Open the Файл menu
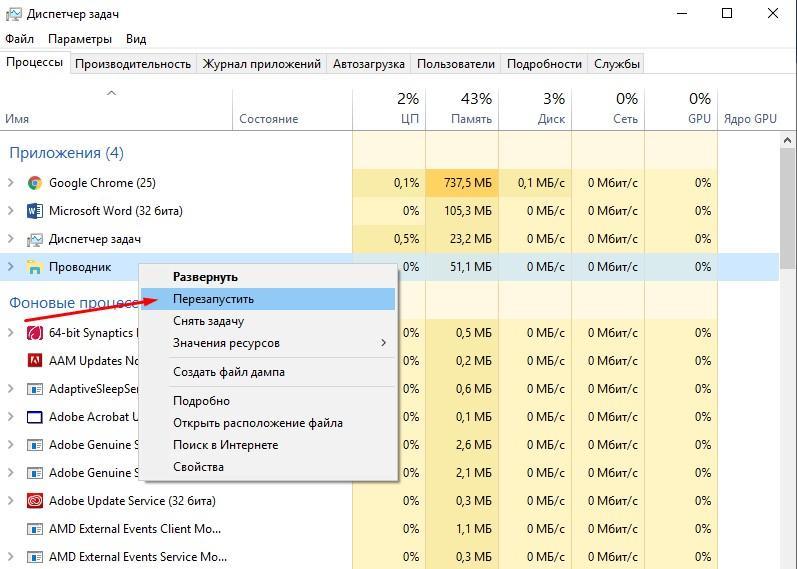 point(19,39)
